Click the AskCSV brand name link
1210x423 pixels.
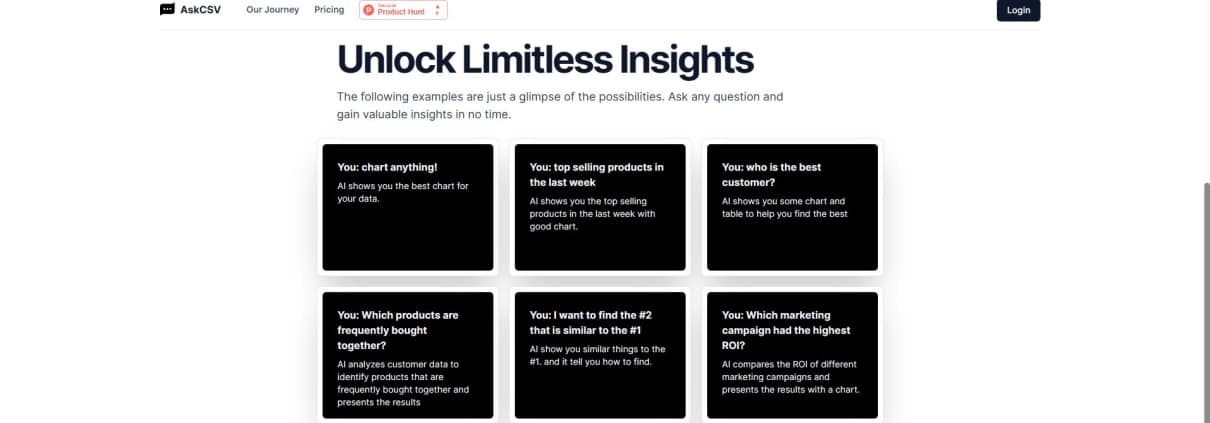pyautogui.click(x=201, y=10)
